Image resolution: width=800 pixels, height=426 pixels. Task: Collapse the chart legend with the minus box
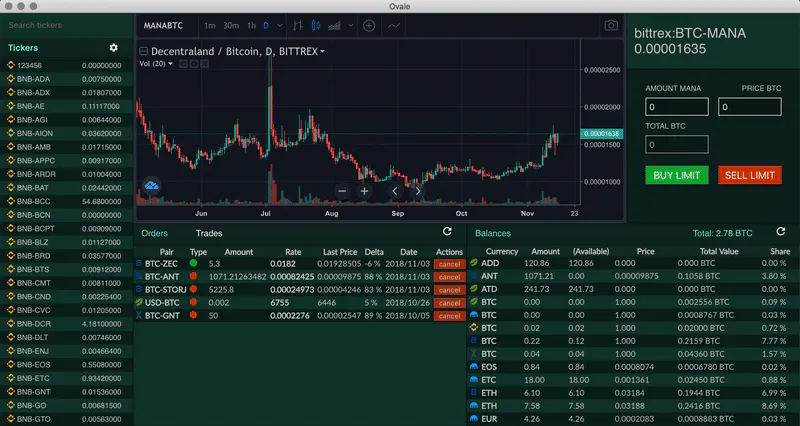[x=144, y=51]
